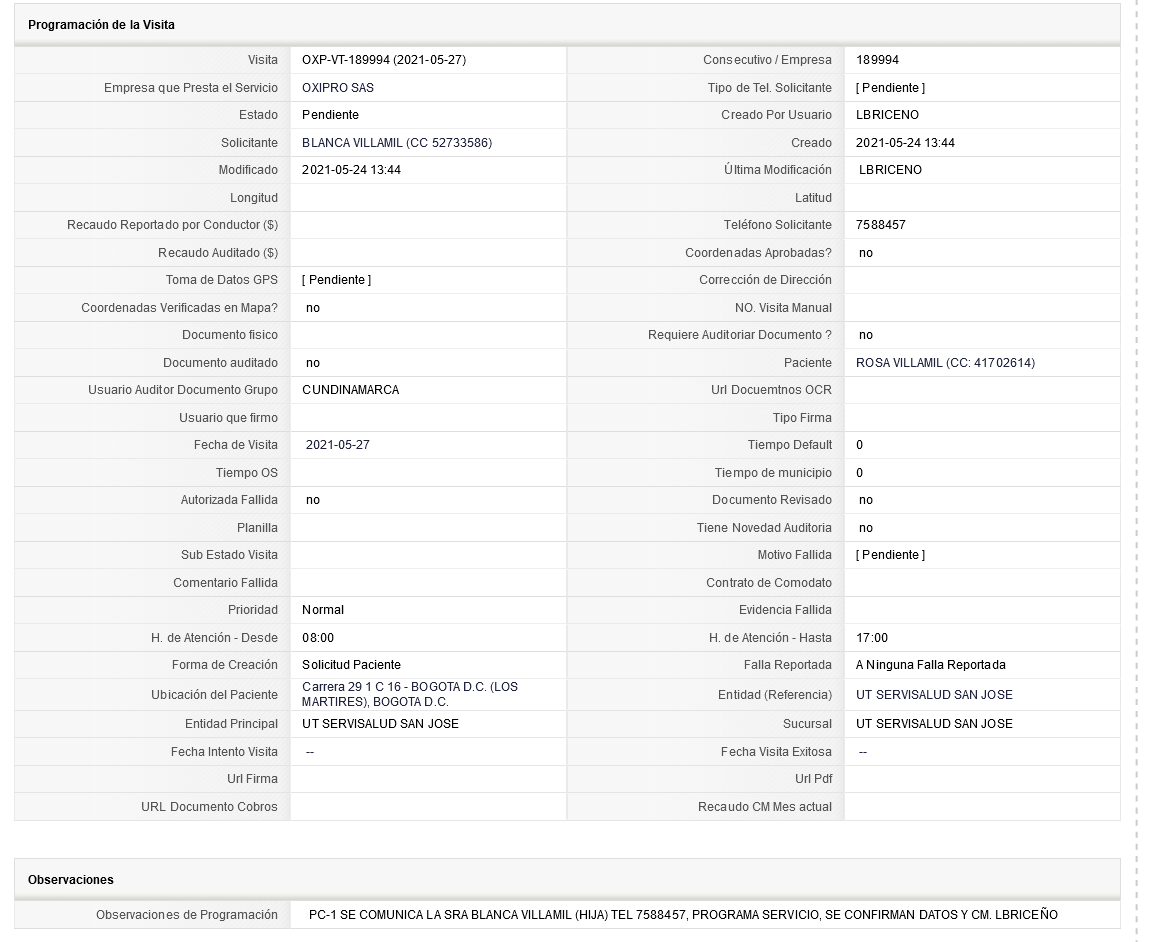The width and height of the screenshot is (1161, 942).
Task: Click Tiempo de municipio value 0
Action: click(860, 472)
